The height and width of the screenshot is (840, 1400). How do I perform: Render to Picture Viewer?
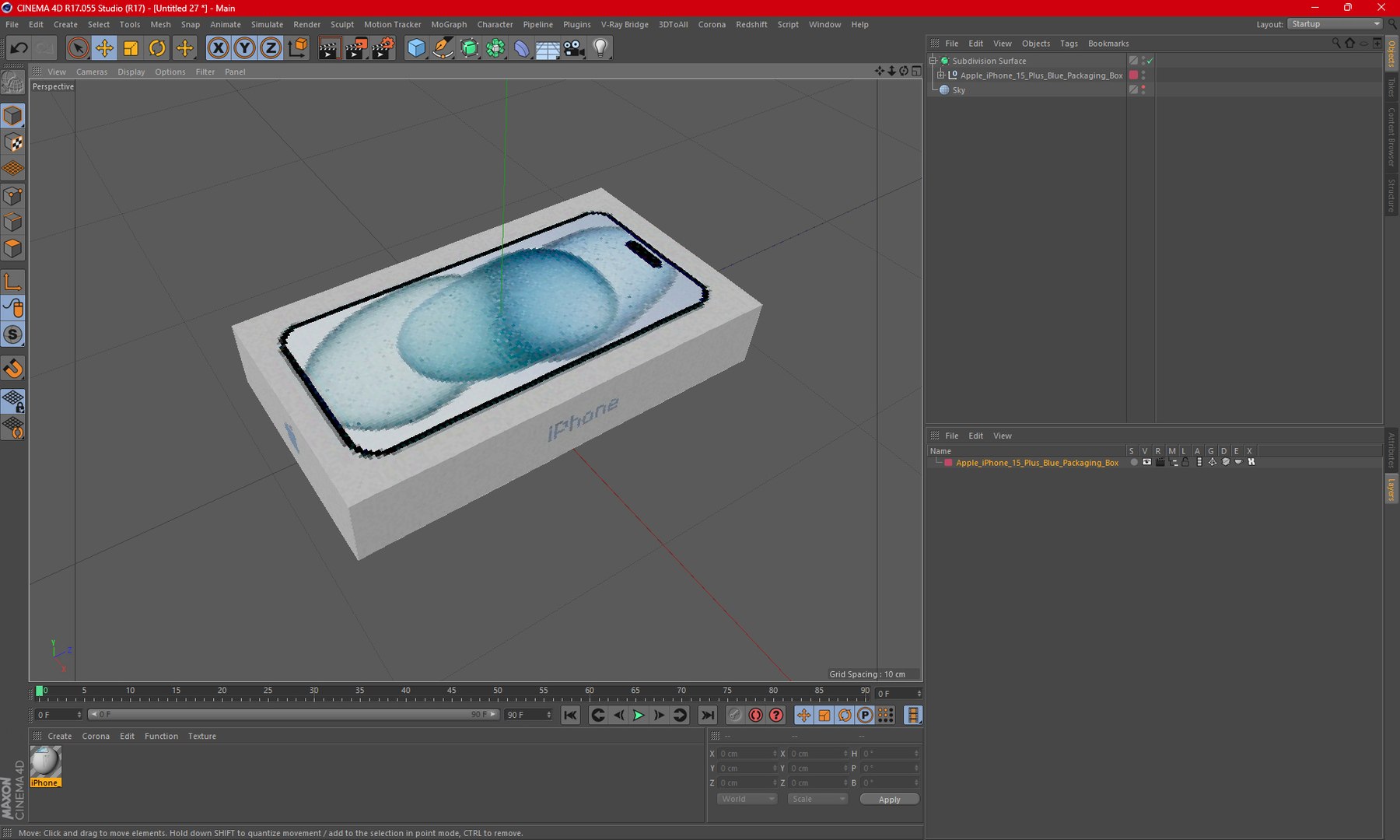[x=356, y=48]
